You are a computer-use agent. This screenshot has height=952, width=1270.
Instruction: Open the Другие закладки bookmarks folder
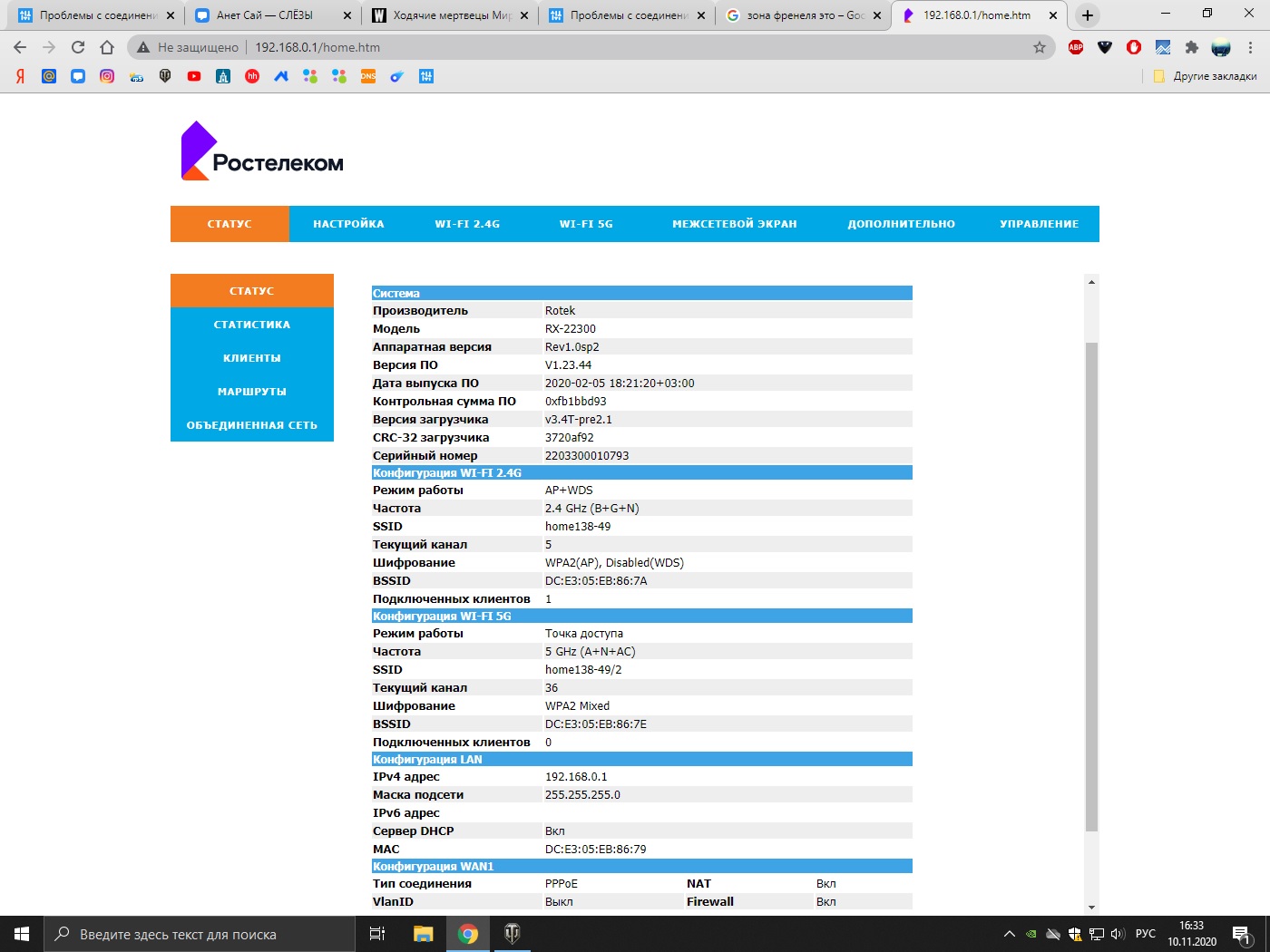pyautogui.click(x=1205, y=76)
